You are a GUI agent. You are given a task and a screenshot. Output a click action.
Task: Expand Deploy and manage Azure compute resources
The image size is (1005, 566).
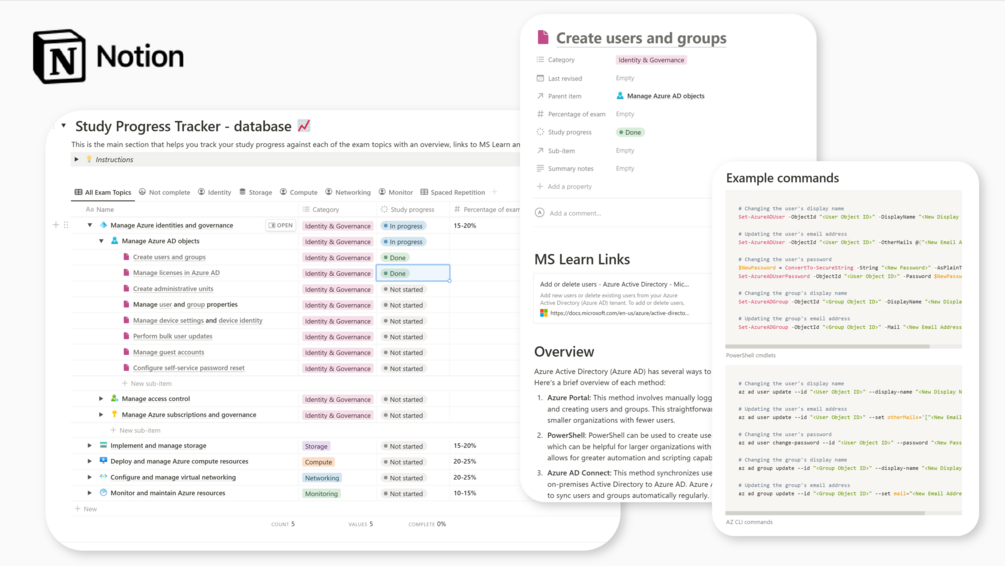click(x=90, y=462)
